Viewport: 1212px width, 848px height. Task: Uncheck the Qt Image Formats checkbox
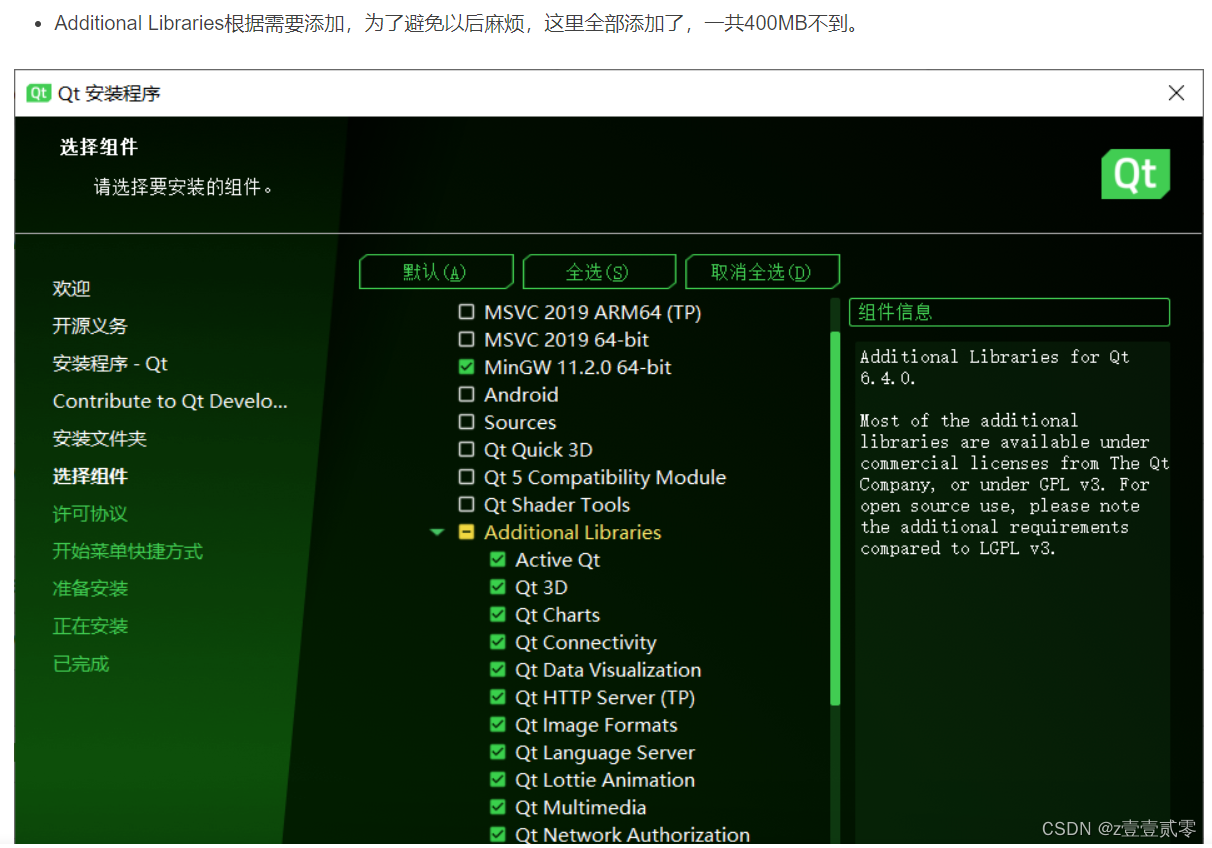pyautogui.click(x=497, y=725)
